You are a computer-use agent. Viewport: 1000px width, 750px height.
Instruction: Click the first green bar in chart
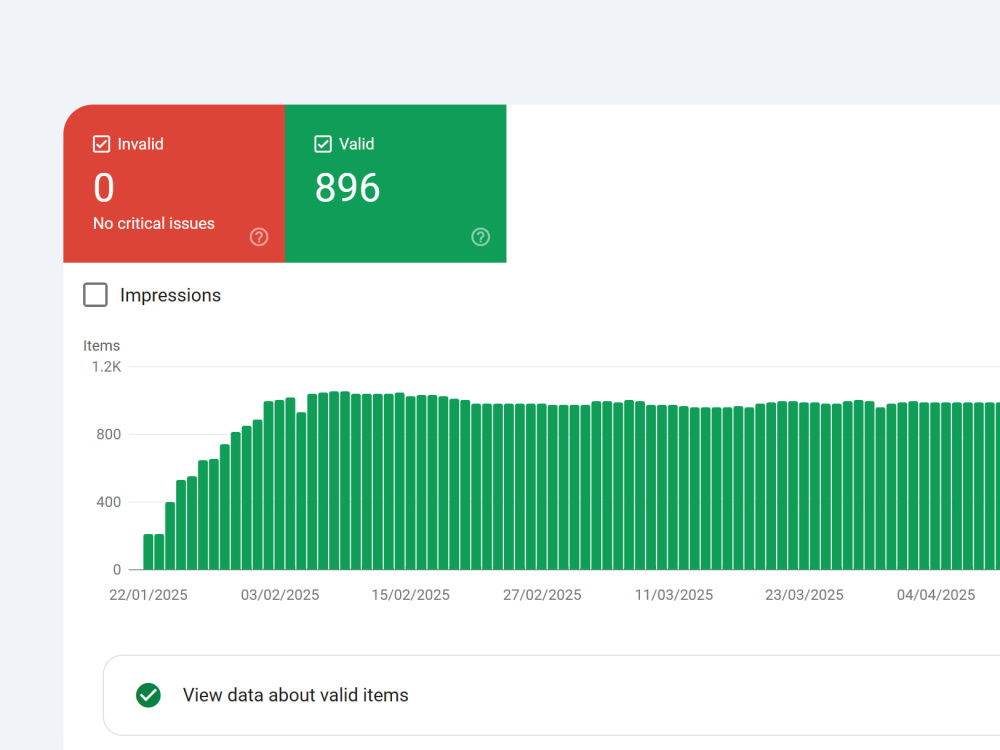pos(149,552)
